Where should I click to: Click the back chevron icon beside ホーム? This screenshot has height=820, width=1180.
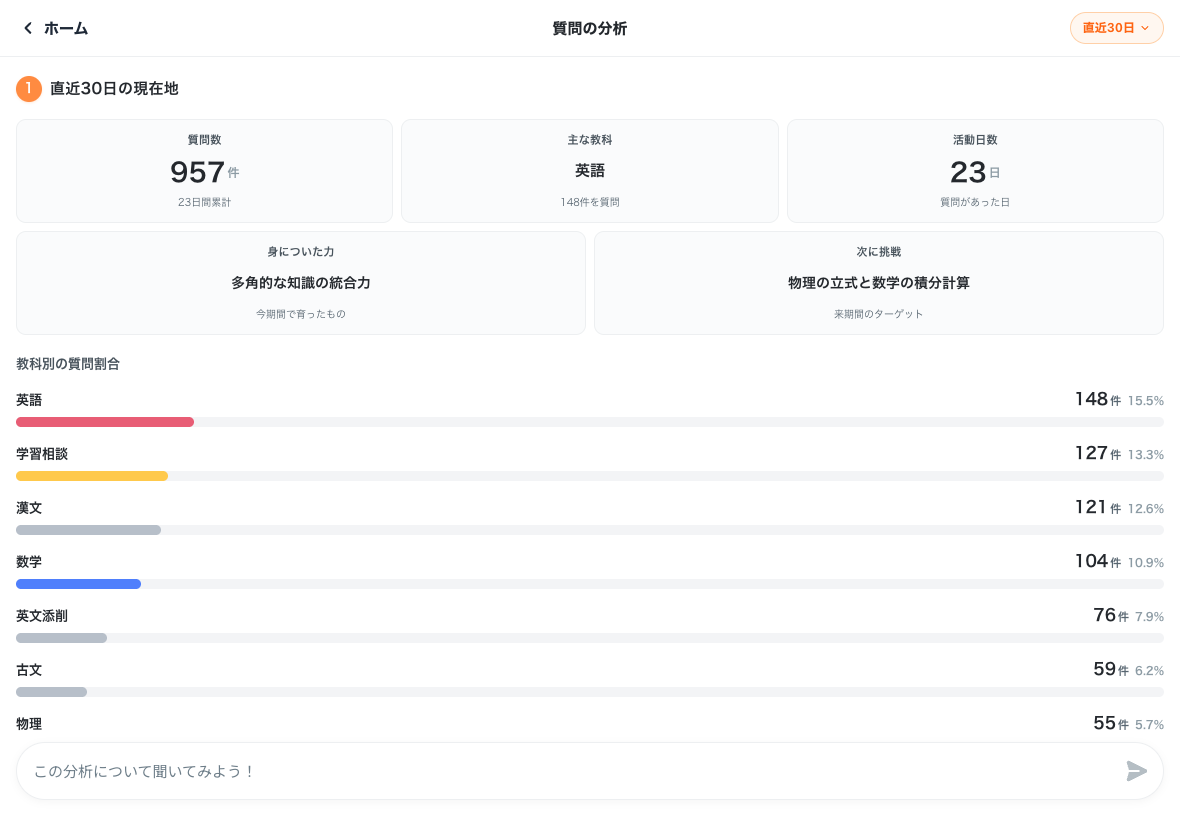coord(28,28)
